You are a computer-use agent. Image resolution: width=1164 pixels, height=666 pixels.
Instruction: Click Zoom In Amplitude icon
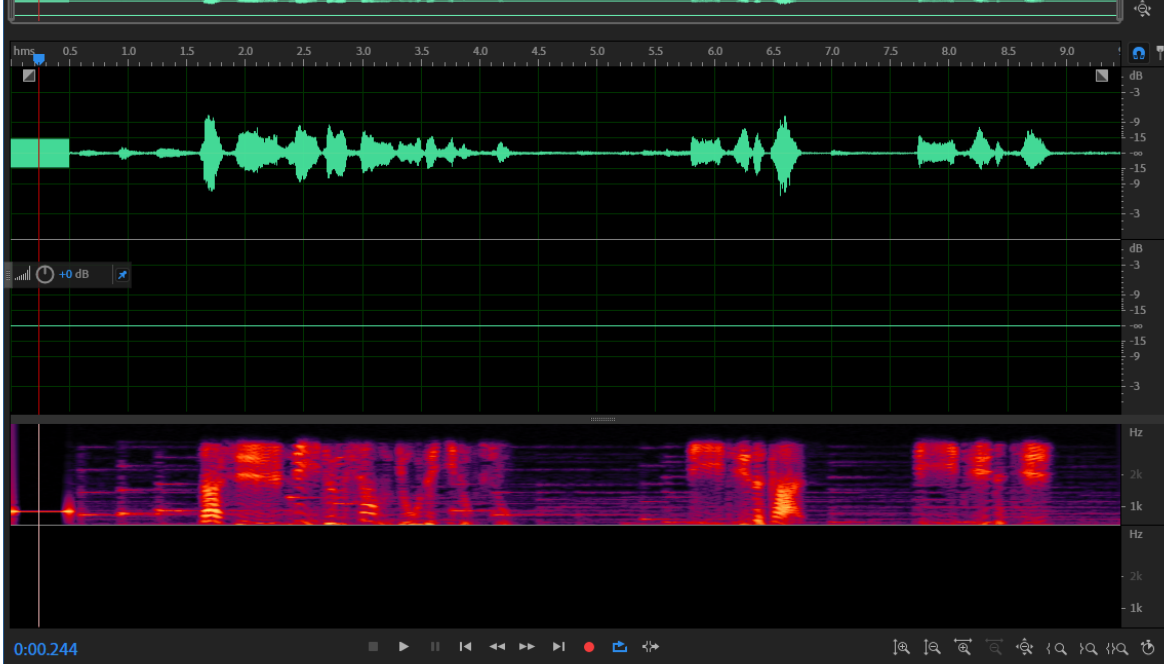point(902,647)
